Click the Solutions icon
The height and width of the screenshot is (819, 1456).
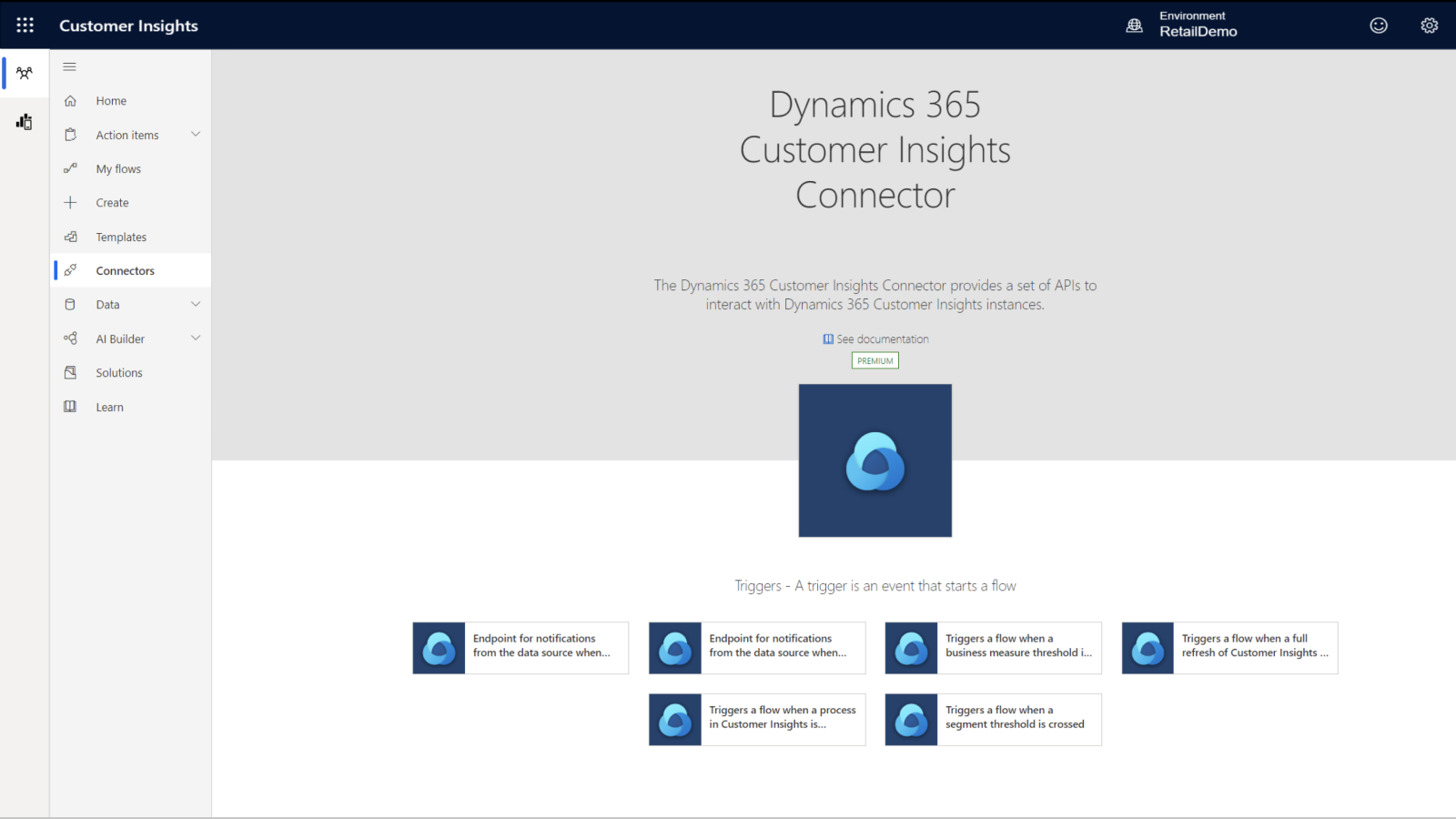(x=70, y=372)
